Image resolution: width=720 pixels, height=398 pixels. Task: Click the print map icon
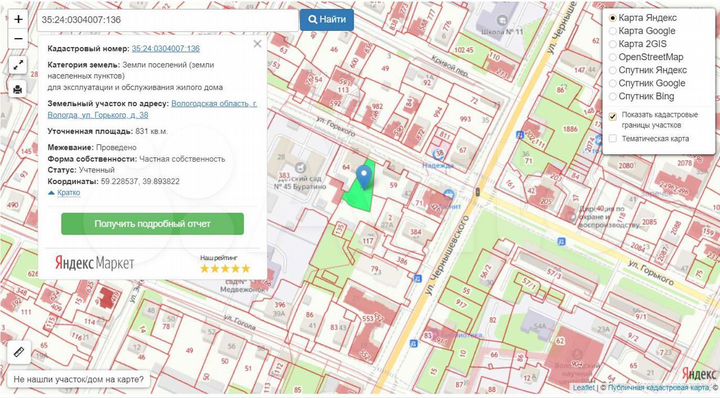pos(18,89)
